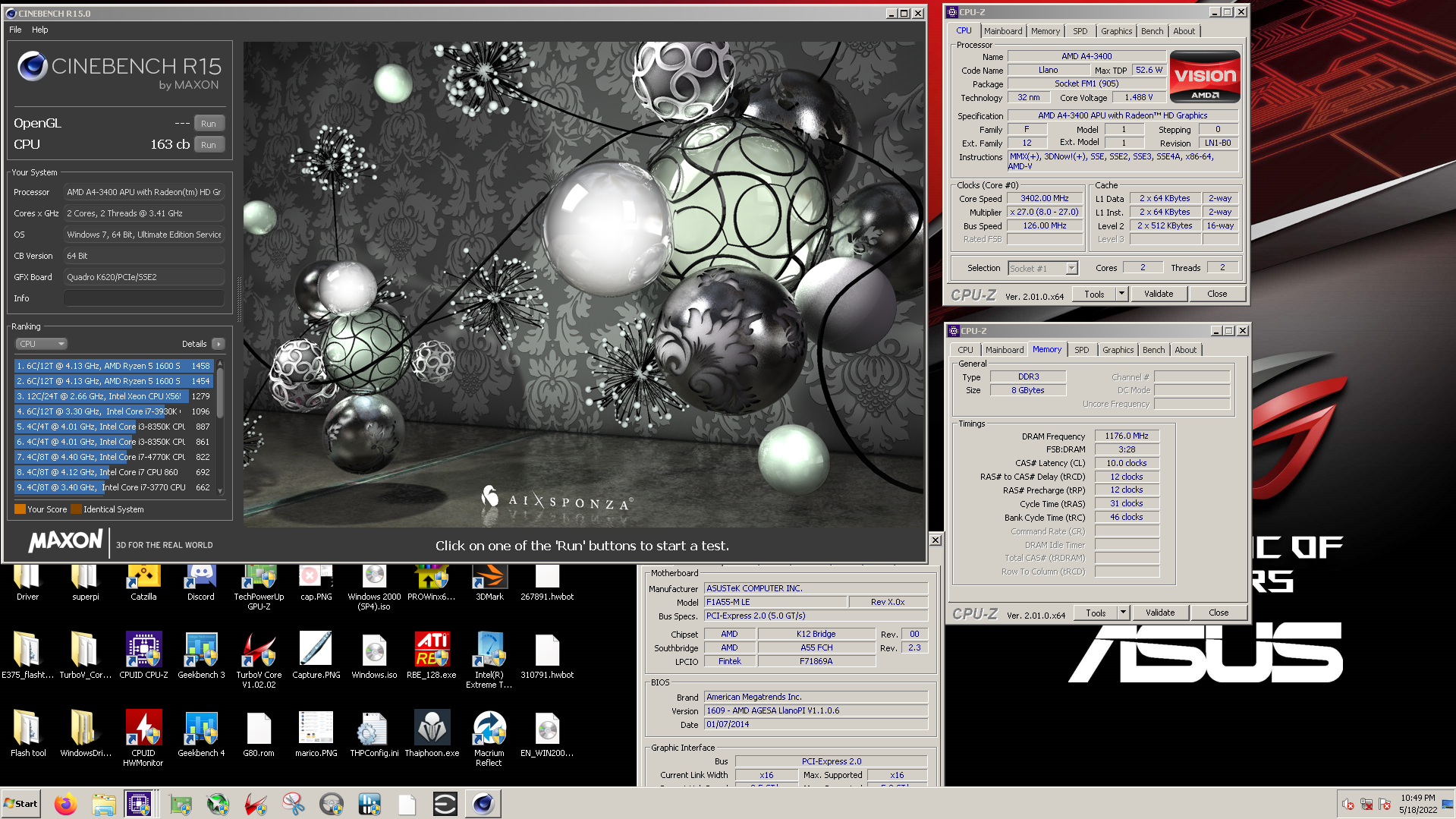Screen dimensions: 1456x819
Task: Select ranking row 7, Core i7-4770K score 822
Action: pos(113,457)
